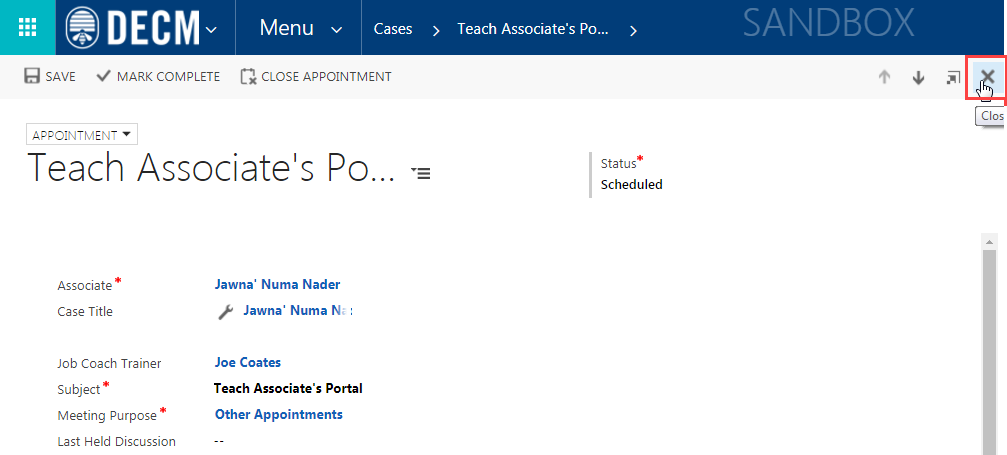Image resolution: width=1007 pixels, height=455 pixels.
Task: Expand the DECM dropdown chevron
Action: pyautogui.click(x=211, y=30)
